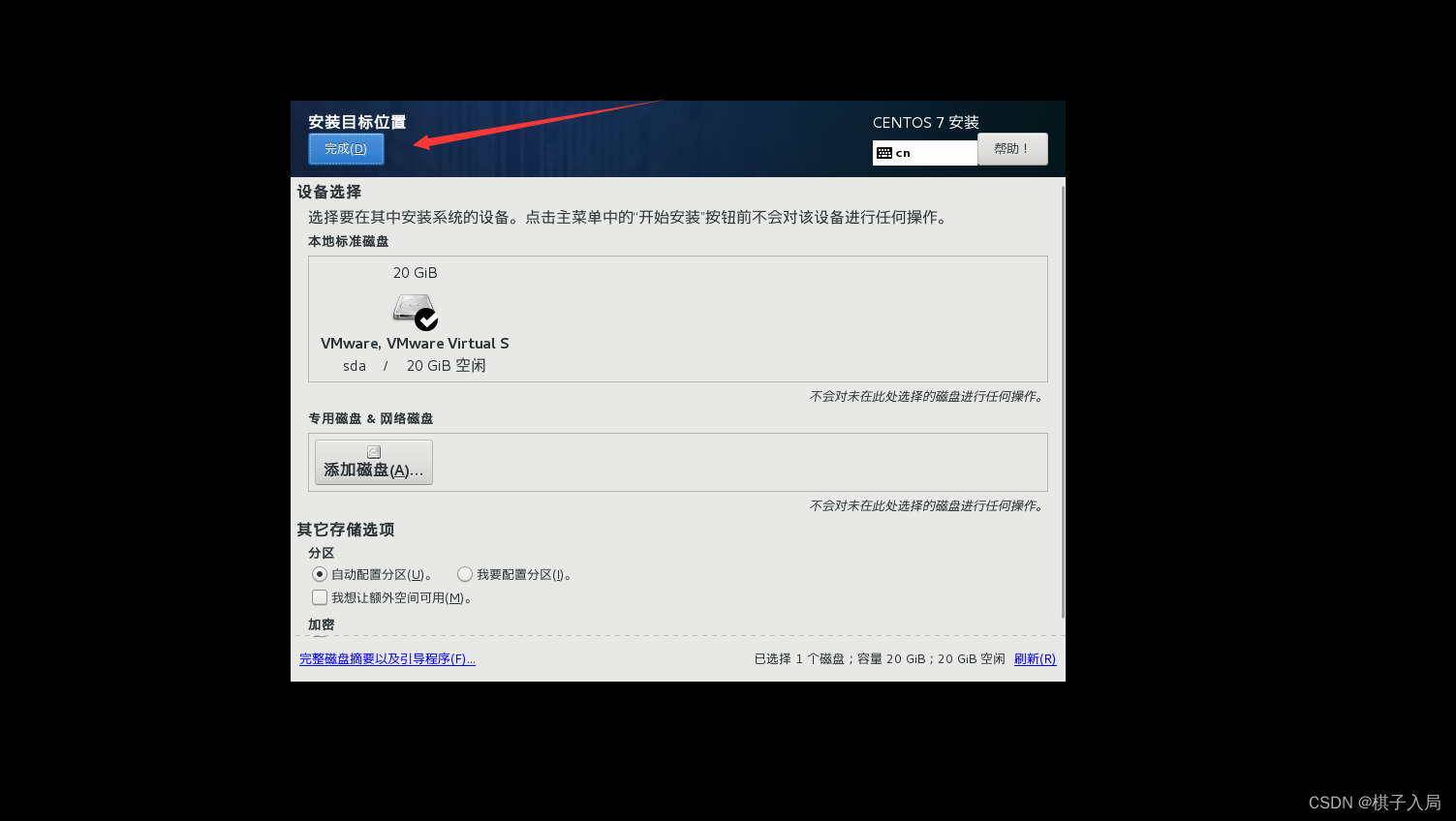Viewport: 1456px width, 821px height.
Task: Click the '加密' encryption label
Action: pos(322,624)
